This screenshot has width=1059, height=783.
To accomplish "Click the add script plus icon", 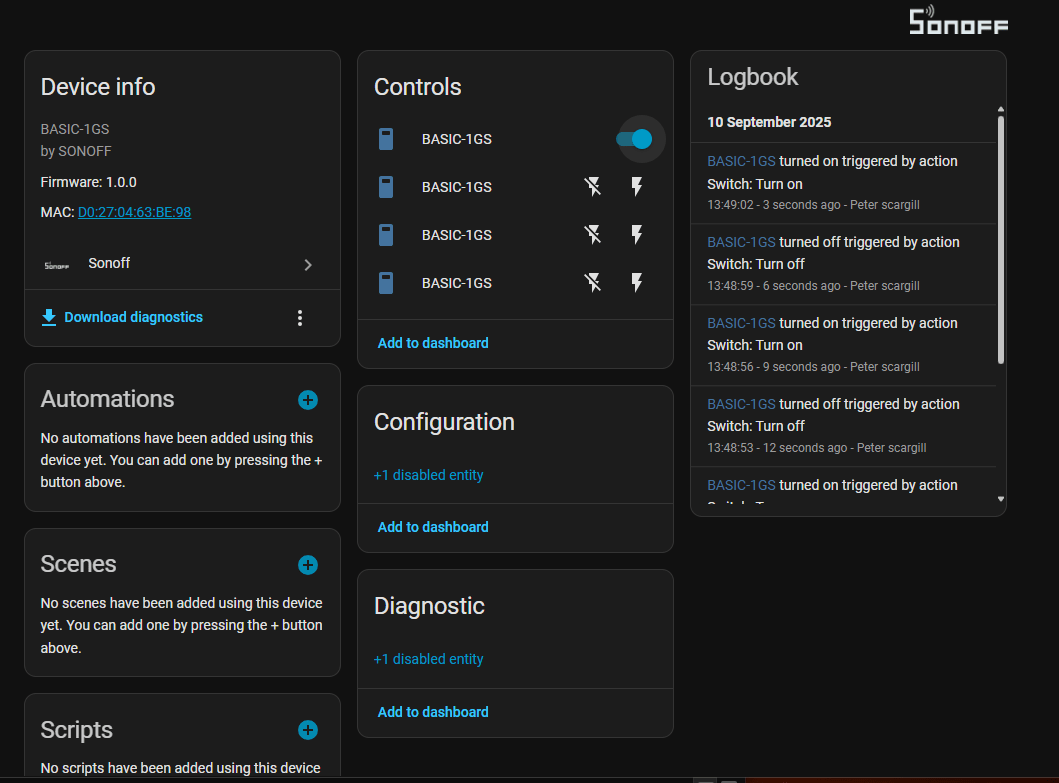I will [x=308, y=730].
